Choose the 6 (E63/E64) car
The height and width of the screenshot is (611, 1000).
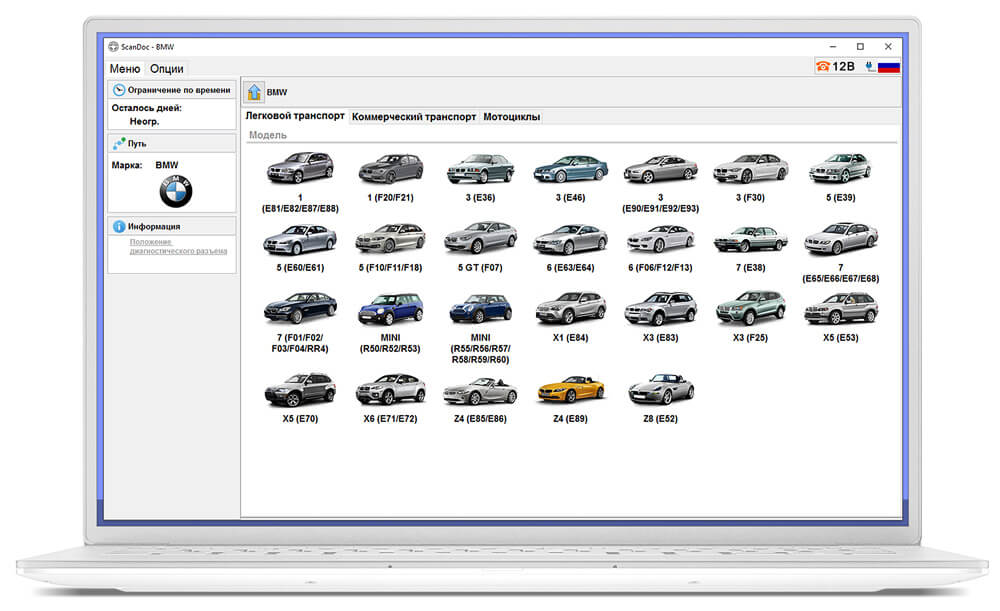(x=570, y=247)
